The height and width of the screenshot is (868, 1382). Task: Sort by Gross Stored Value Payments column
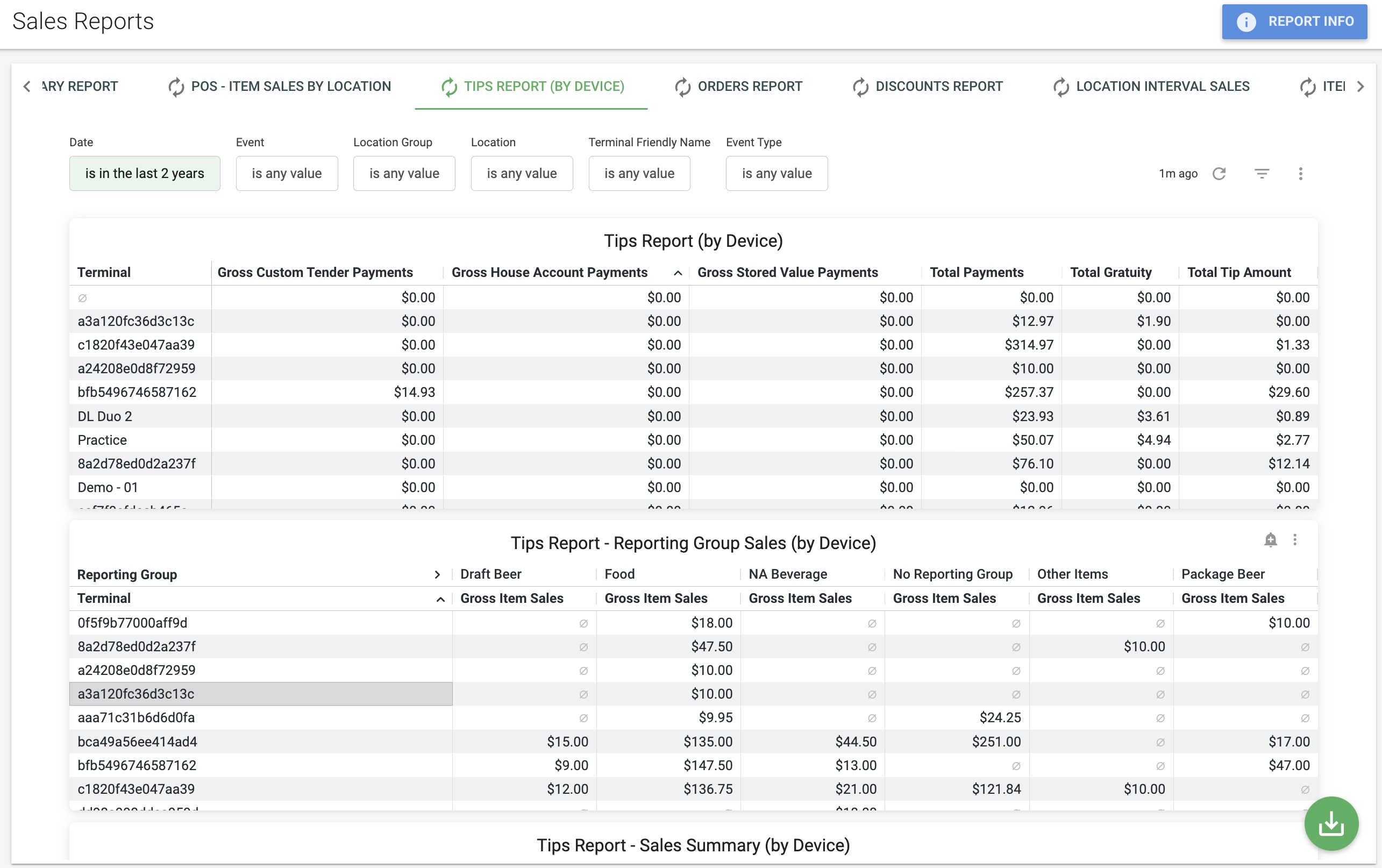pos(787,272)
